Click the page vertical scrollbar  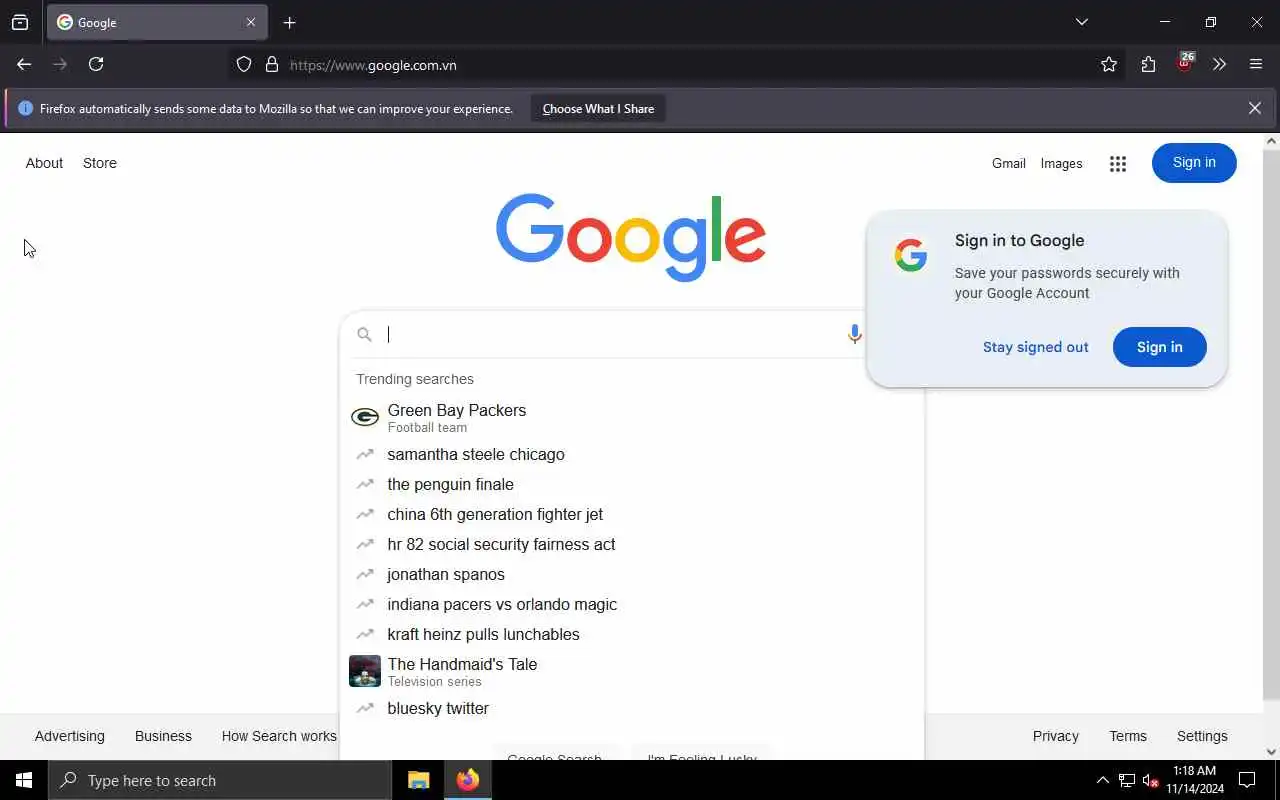click(1271, 425)
